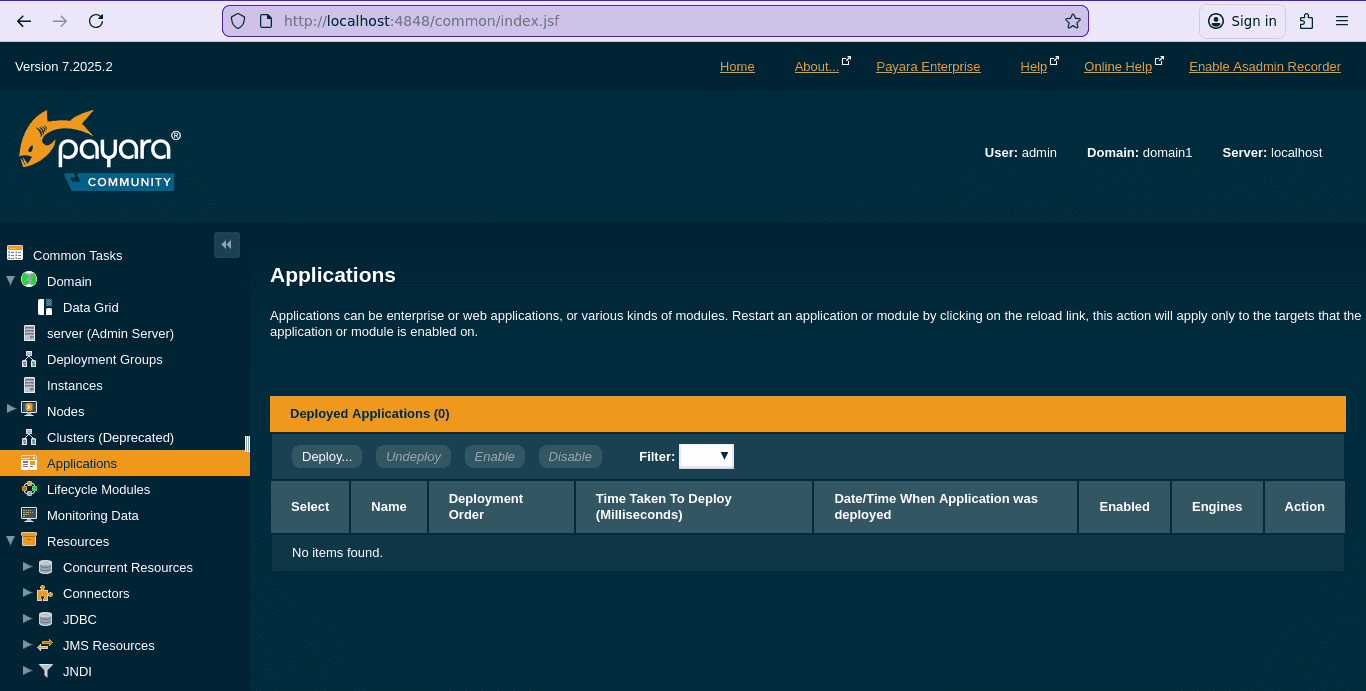This screenshot has width=1366, height=691.
Task: Reload the browser page
Action: click(96, 21)
